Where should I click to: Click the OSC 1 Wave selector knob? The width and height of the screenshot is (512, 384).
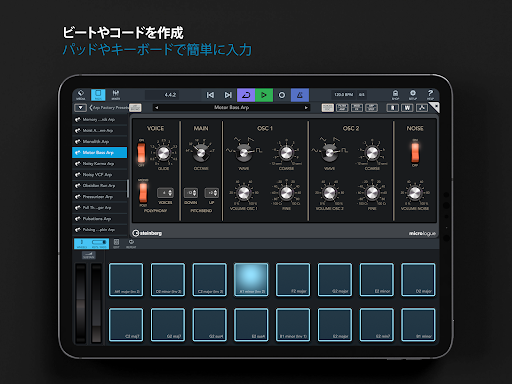[244, 153]
